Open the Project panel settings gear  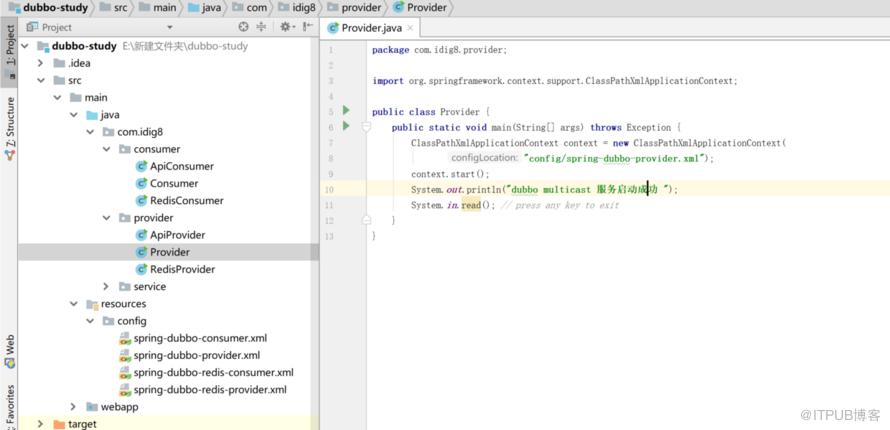[x=286, y=27]
